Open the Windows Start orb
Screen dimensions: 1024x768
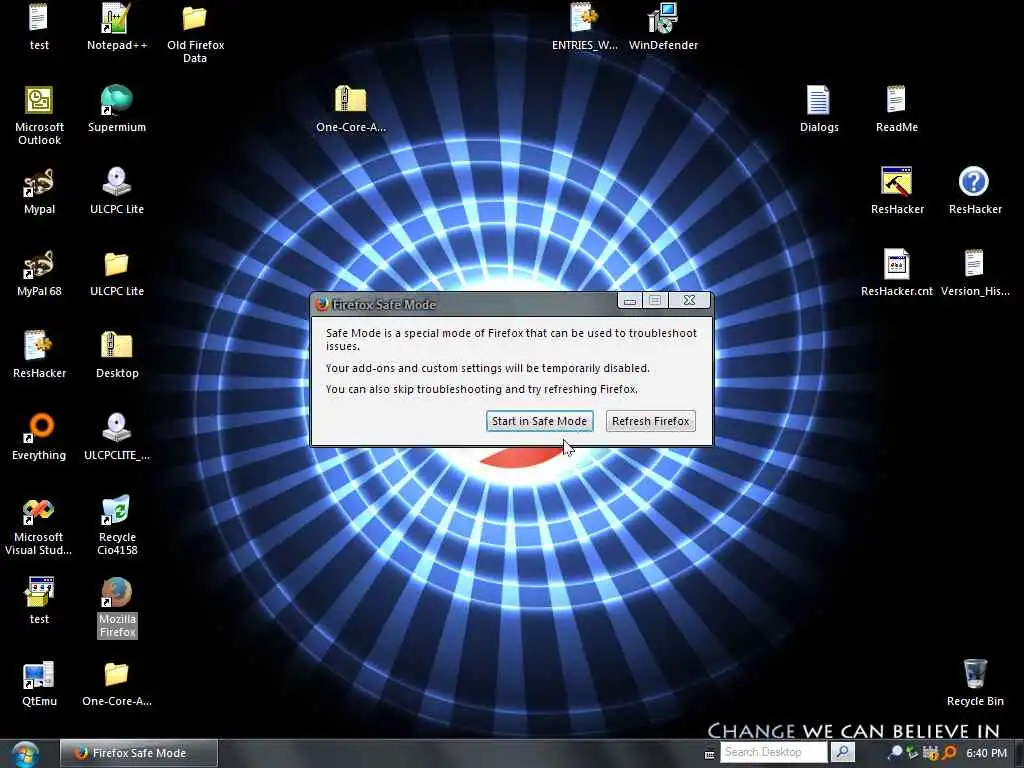(25, 754)
